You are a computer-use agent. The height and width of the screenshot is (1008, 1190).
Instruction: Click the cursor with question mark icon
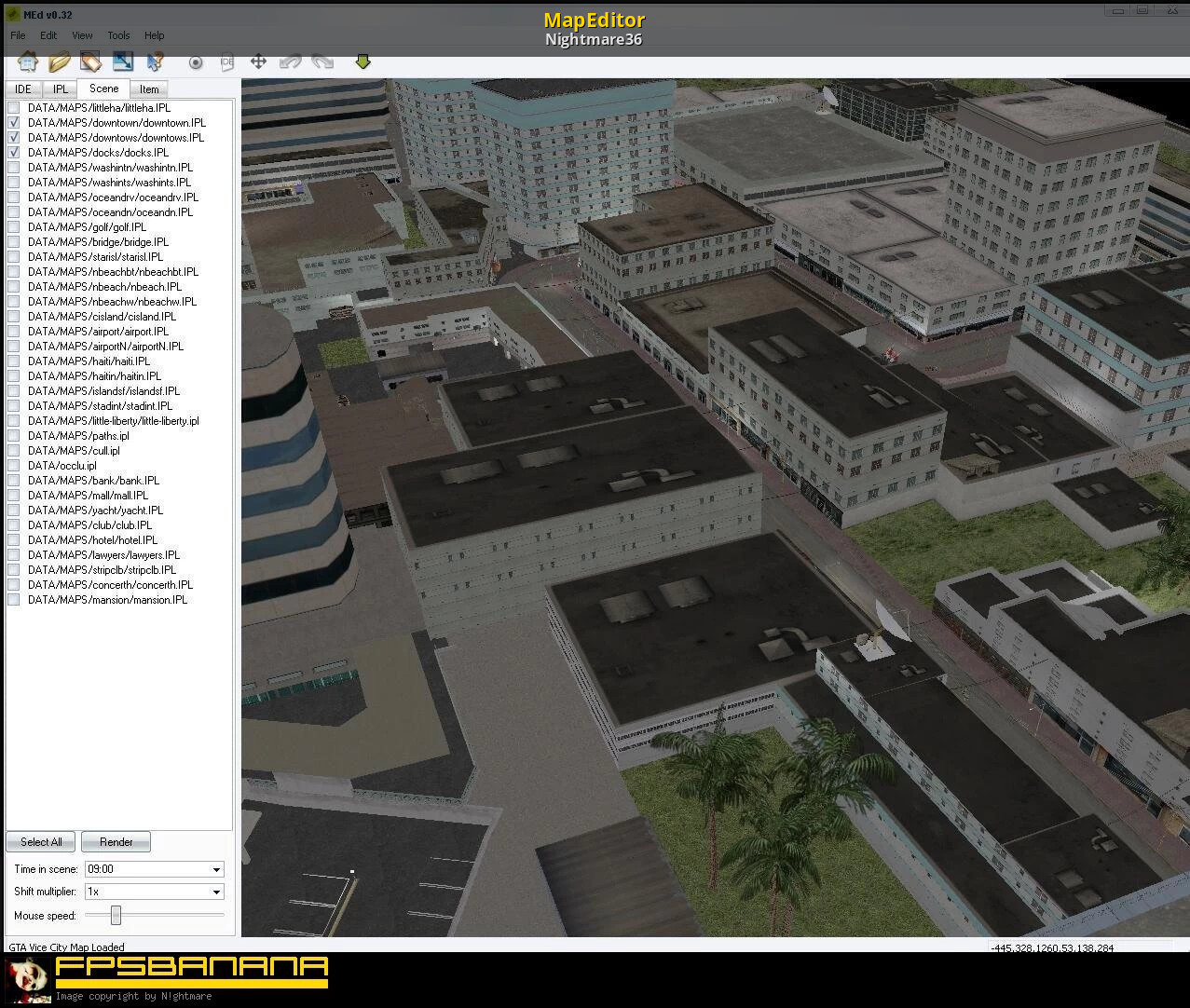(155, 62)
